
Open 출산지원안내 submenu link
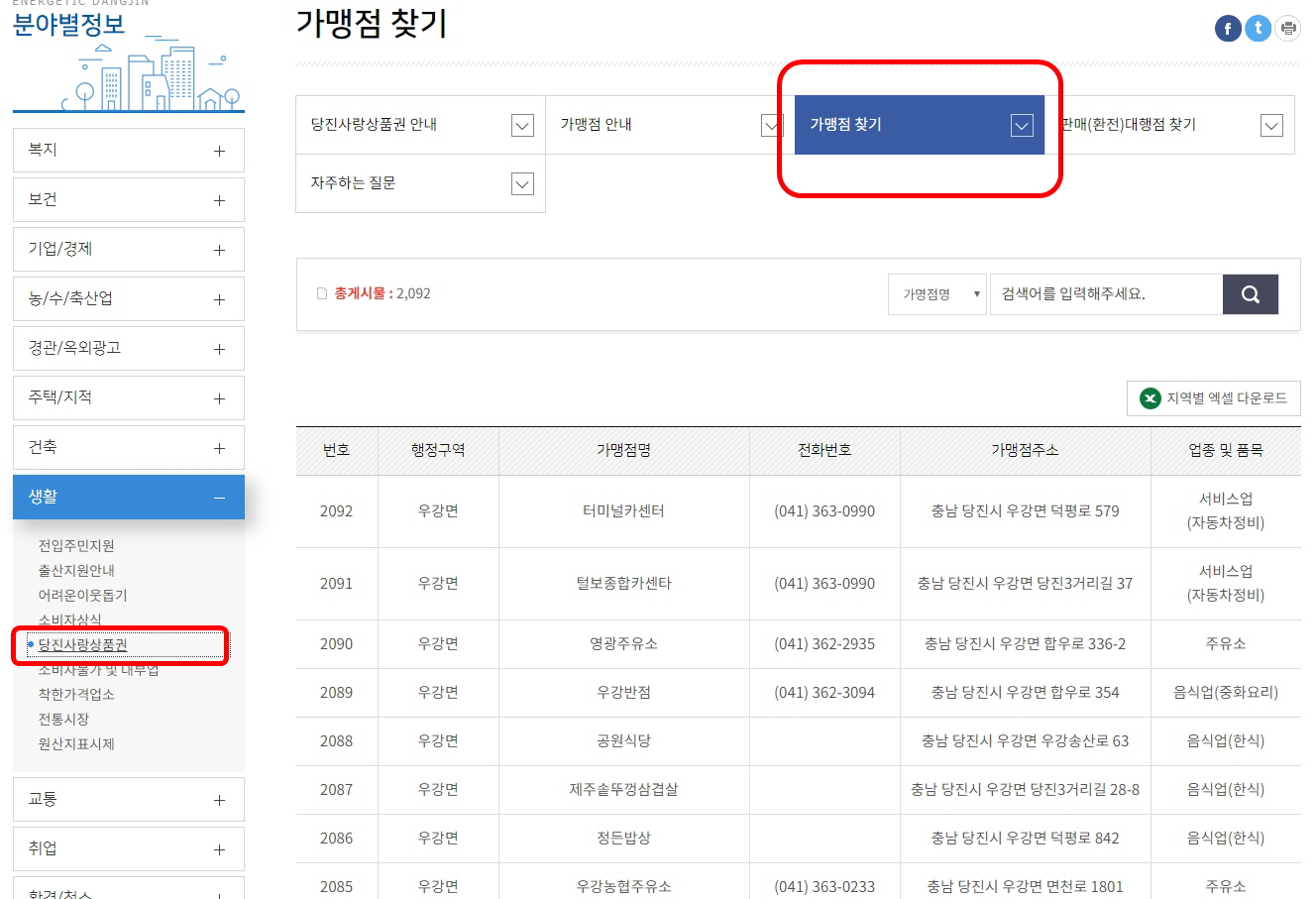(x=76, y=571)
